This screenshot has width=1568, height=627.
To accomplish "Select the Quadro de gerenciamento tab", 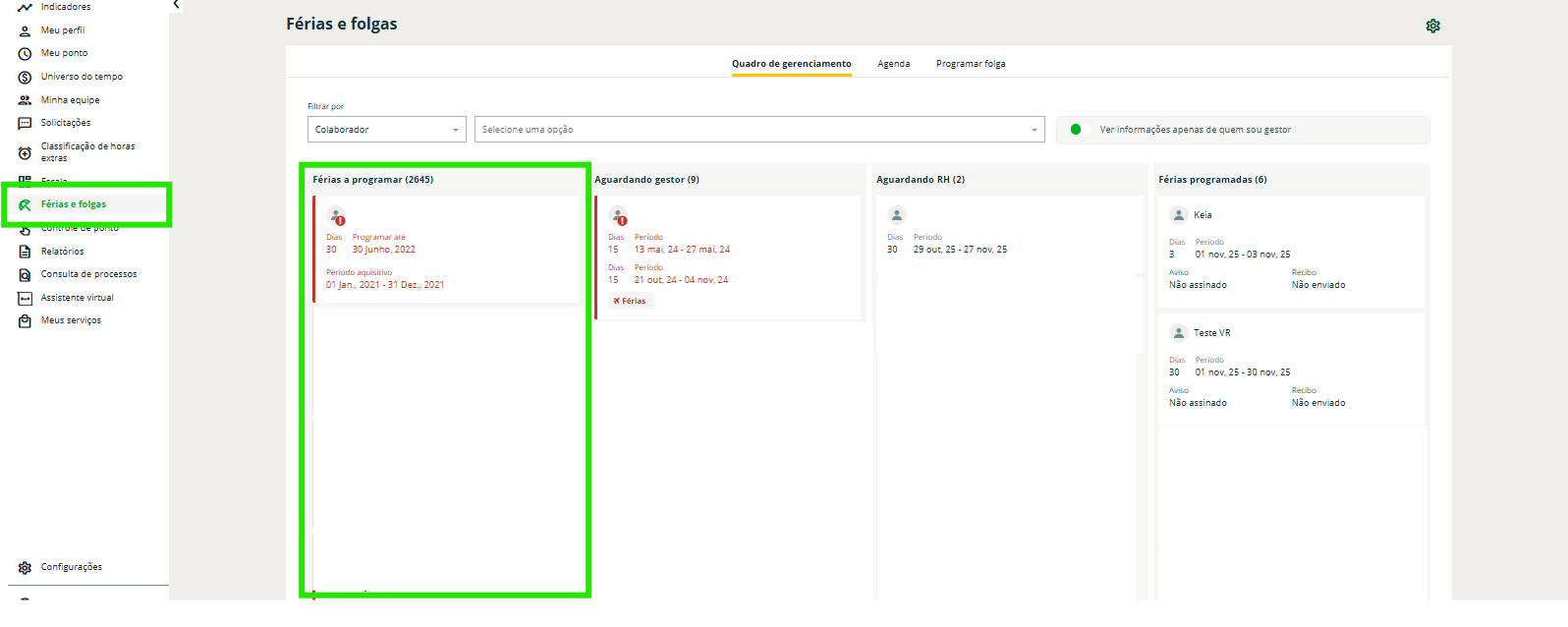I will tap(791, 64).
